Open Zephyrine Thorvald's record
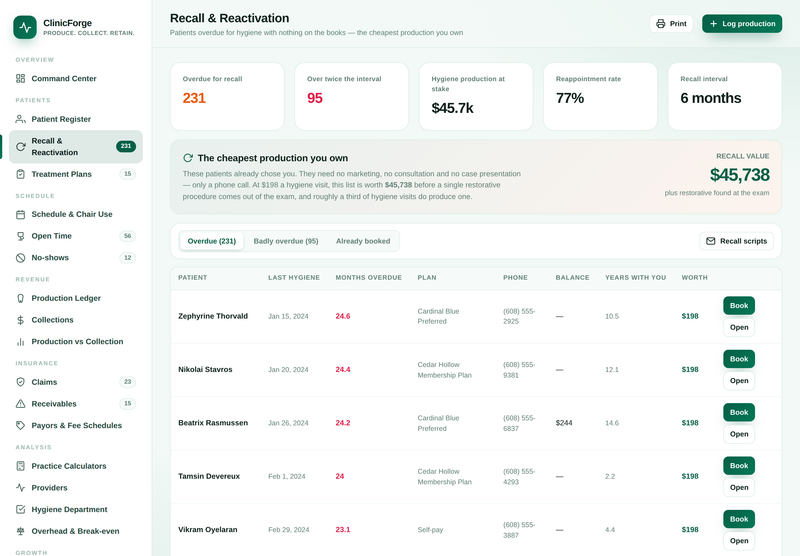 click(x=739, y=327)
